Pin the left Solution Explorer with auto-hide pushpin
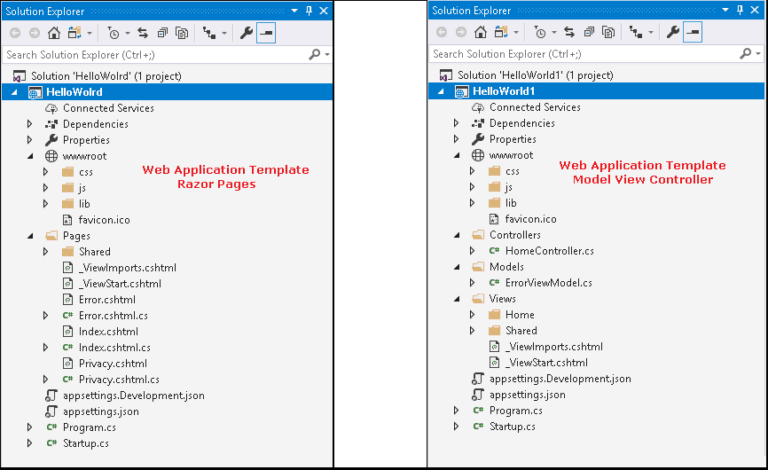This screenshot has width=768, height=470. [x=309, y=10]
